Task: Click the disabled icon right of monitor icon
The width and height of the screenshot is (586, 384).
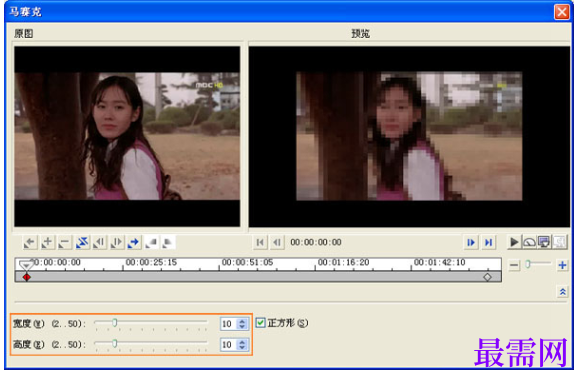Action: tap(559, 242)
